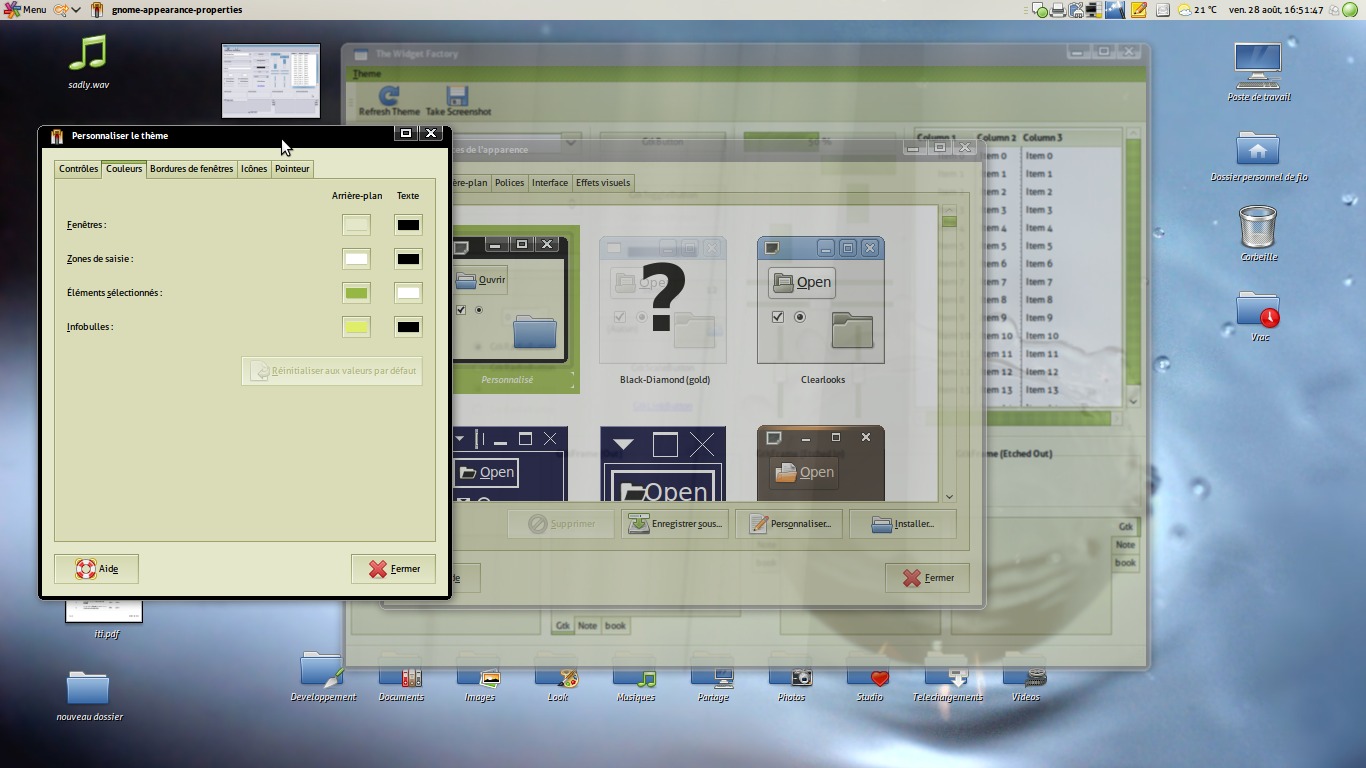Open the main Menu in top panel
This screenshot has width=1366, height=768.
tap(26, 10)
